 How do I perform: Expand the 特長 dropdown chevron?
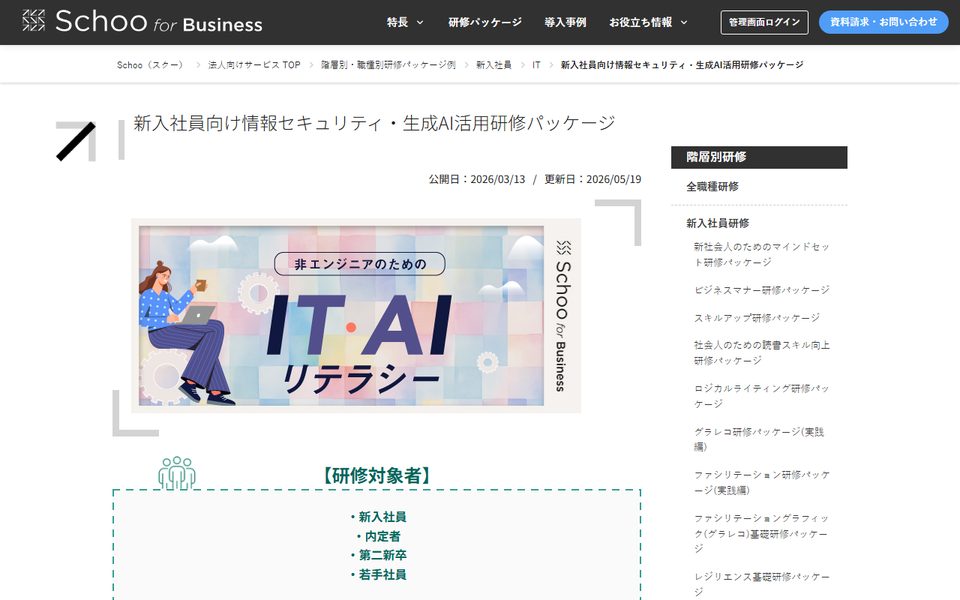[420, 23]
